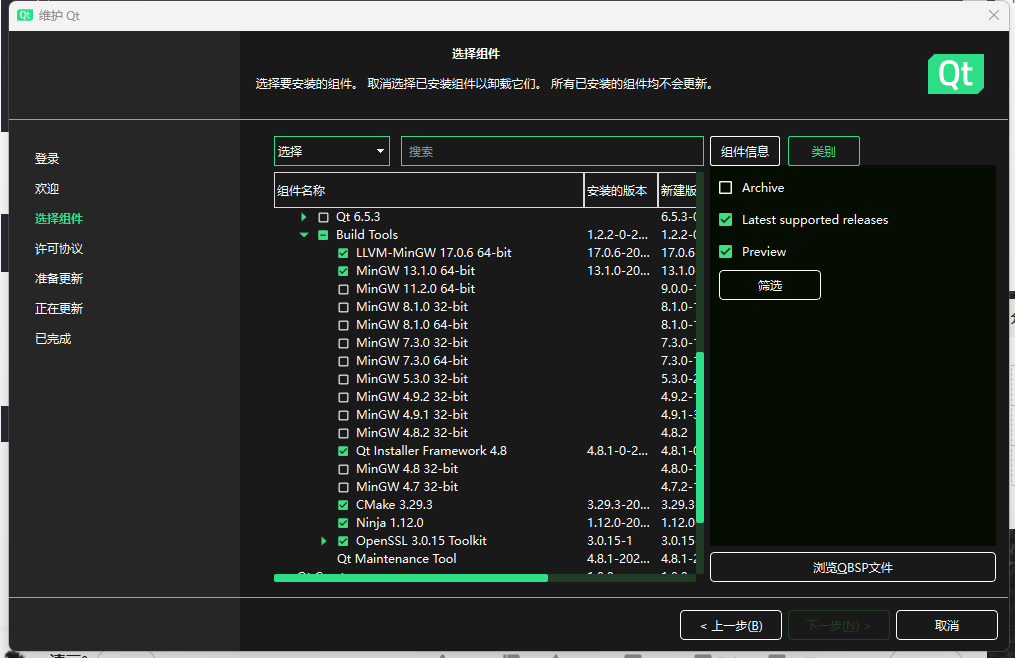Sort by the 安装的版本 column header
Screen dimensions: 1015x658
click(621, 190)
